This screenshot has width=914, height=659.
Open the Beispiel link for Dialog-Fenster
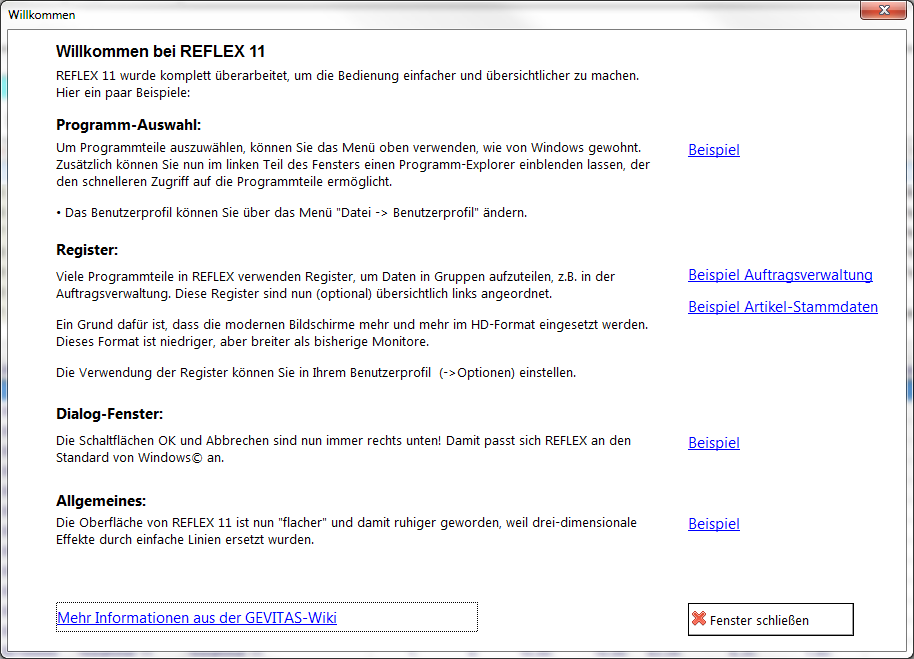click(713, 443)
